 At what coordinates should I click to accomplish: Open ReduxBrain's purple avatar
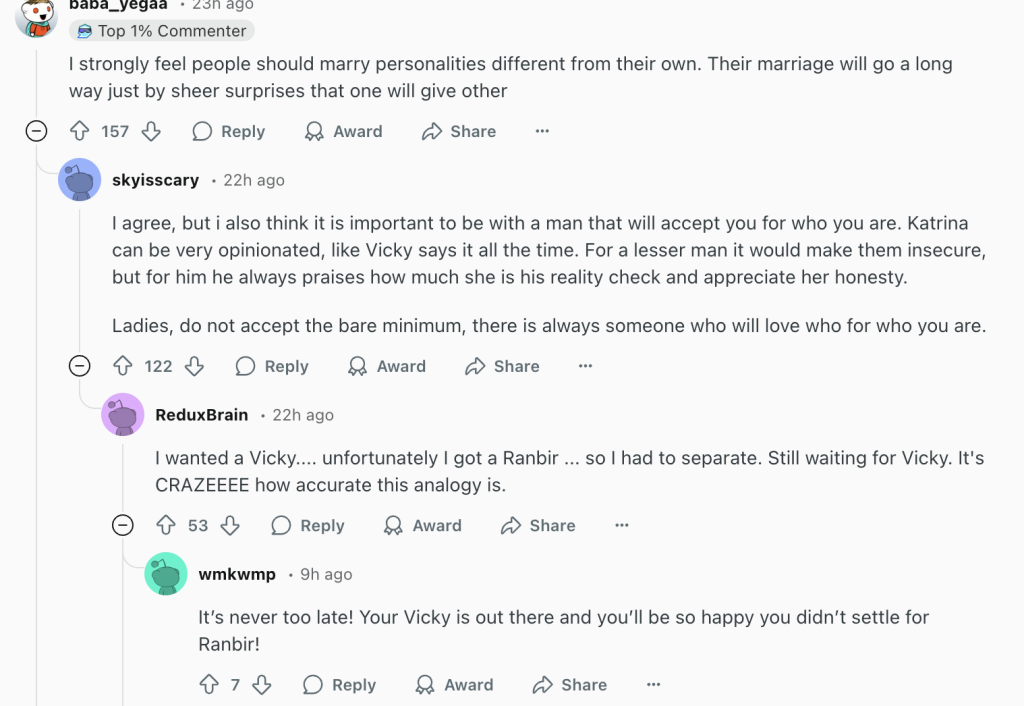tap(123, 414)
